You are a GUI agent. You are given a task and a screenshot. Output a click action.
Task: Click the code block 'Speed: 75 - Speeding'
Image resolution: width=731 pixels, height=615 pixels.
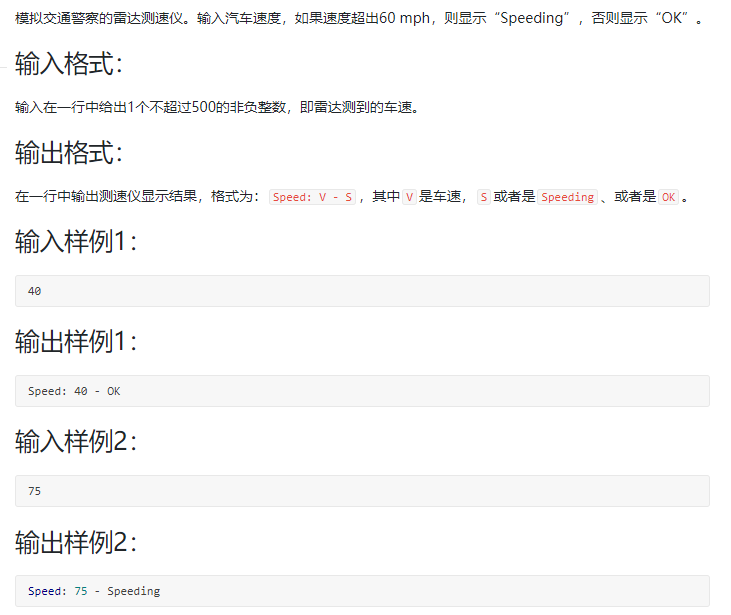(362, 591)
